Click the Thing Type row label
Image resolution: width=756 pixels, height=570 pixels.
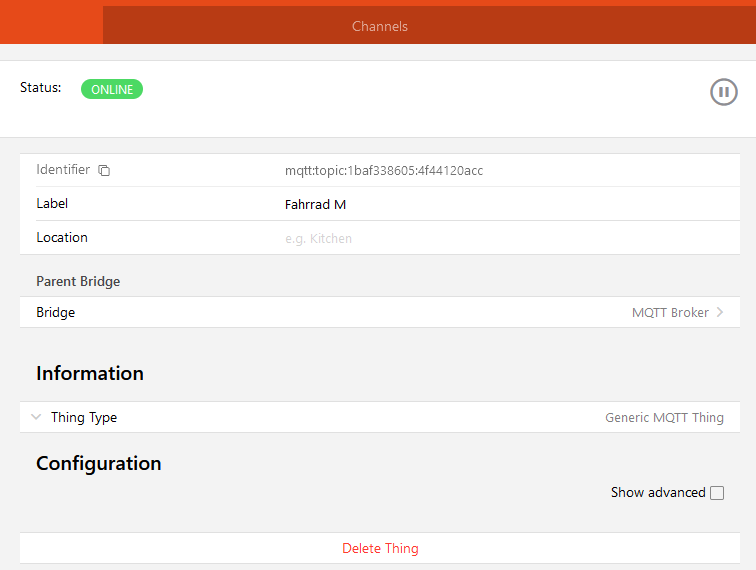pyautogui.click(x=84, y=418)
